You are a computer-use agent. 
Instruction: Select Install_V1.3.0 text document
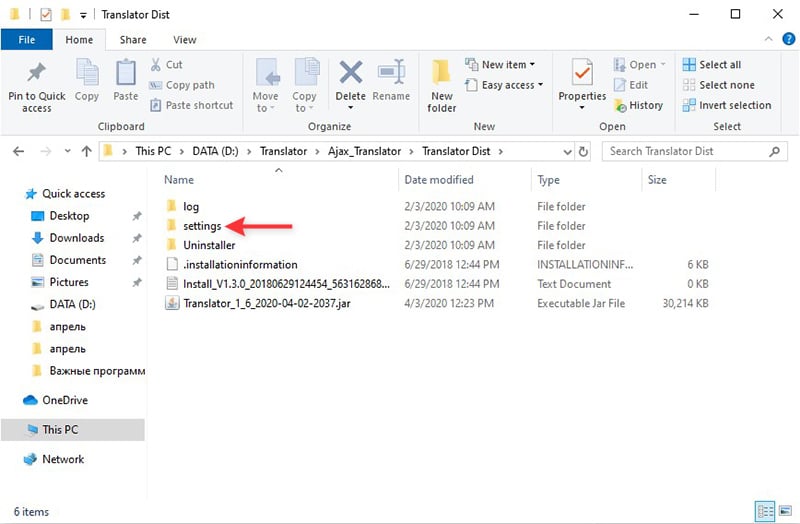point(286,284)
